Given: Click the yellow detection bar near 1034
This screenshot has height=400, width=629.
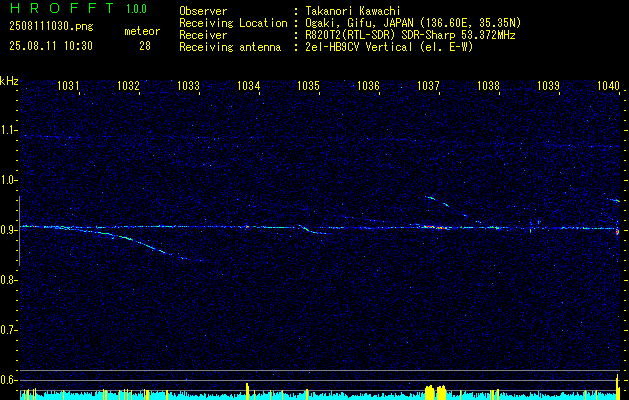Looking at the screenshot, I should pyautogui.click(x=248, y=391).
